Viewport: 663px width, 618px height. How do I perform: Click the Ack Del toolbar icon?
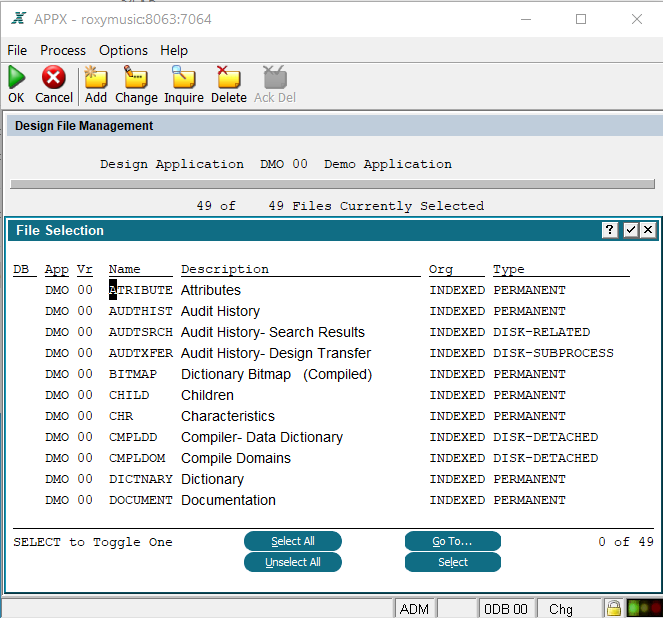[275, 77]
